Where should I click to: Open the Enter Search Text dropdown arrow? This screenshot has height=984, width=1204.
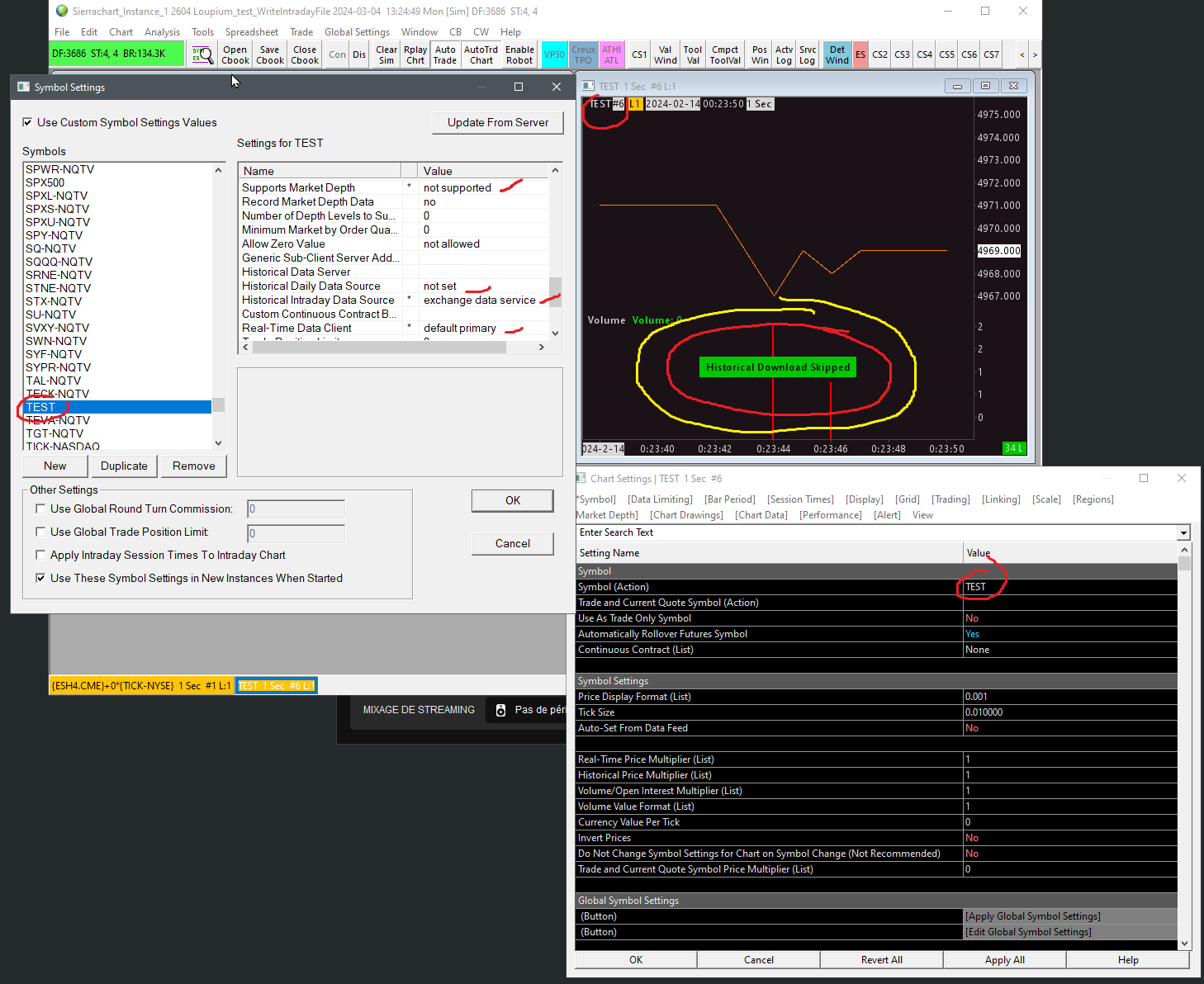tap(1183, 533)
